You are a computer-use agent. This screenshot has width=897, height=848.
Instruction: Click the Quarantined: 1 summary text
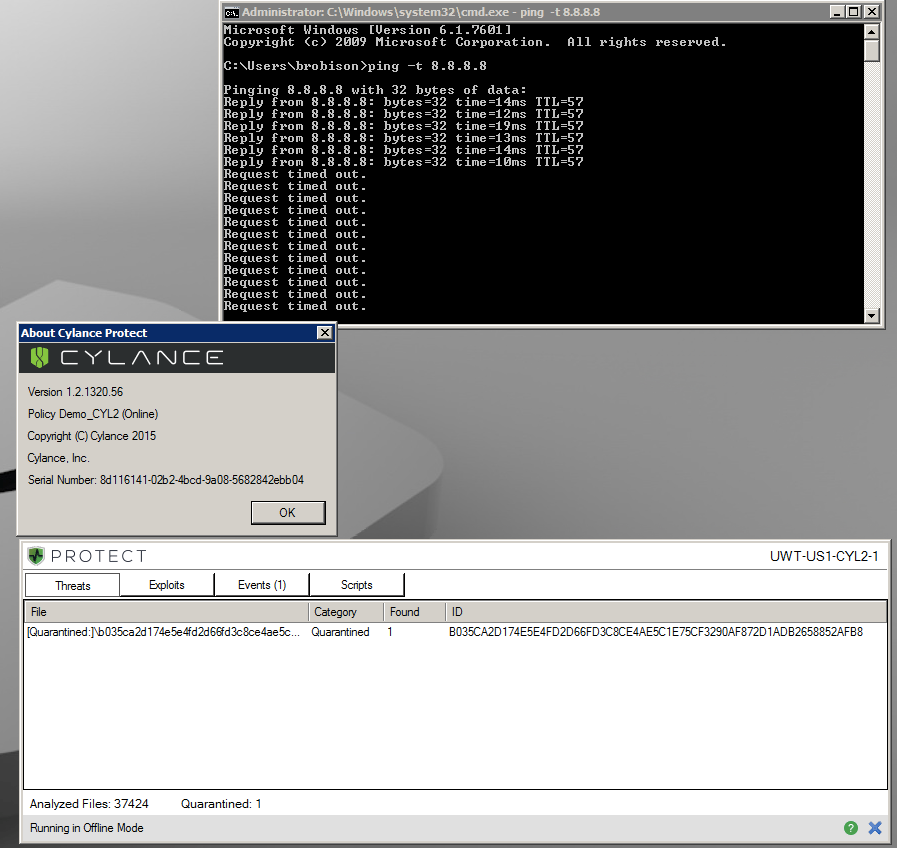coord(221,804)
